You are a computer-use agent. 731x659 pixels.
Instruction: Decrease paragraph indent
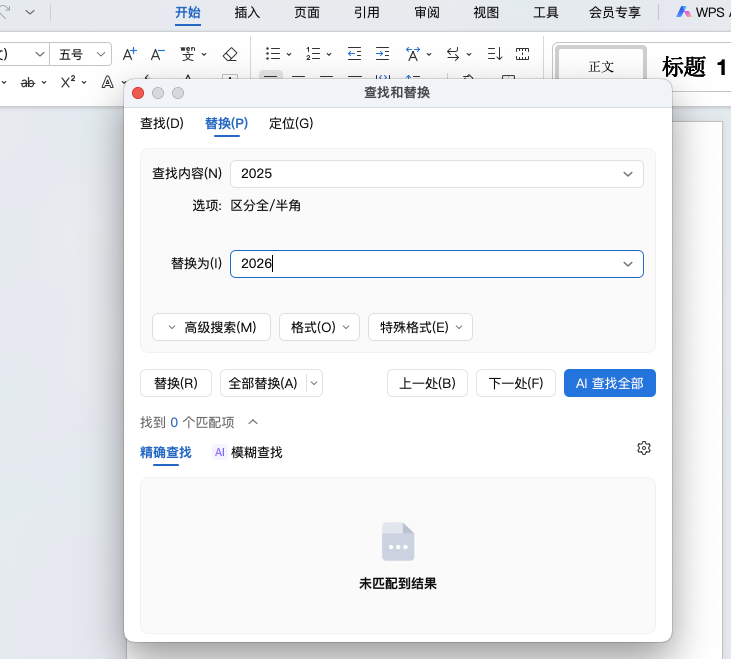coord(354,54)
